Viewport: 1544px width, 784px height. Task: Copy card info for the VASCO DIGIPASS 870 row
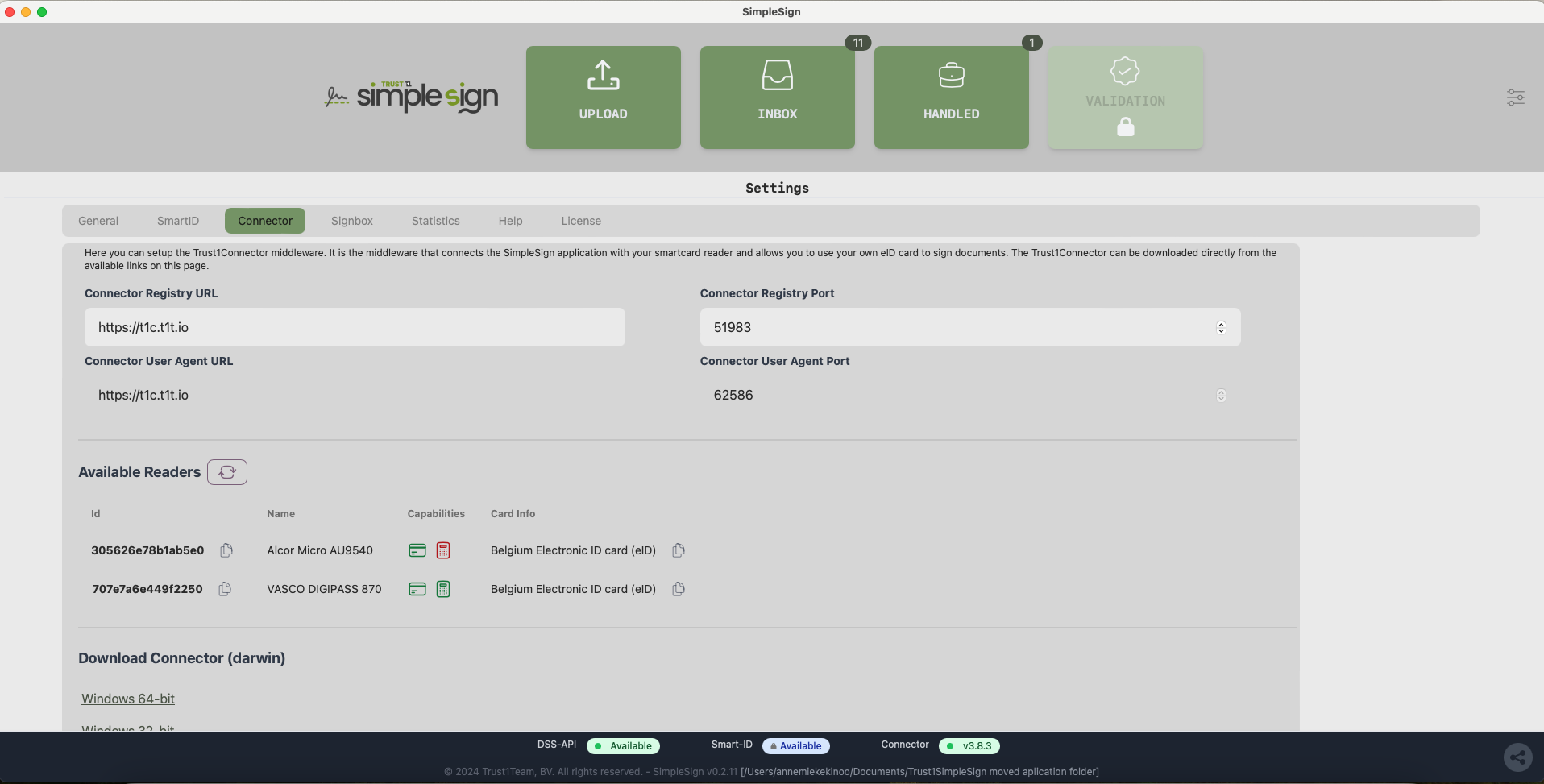pyautogui.click(x=679, y=589)
